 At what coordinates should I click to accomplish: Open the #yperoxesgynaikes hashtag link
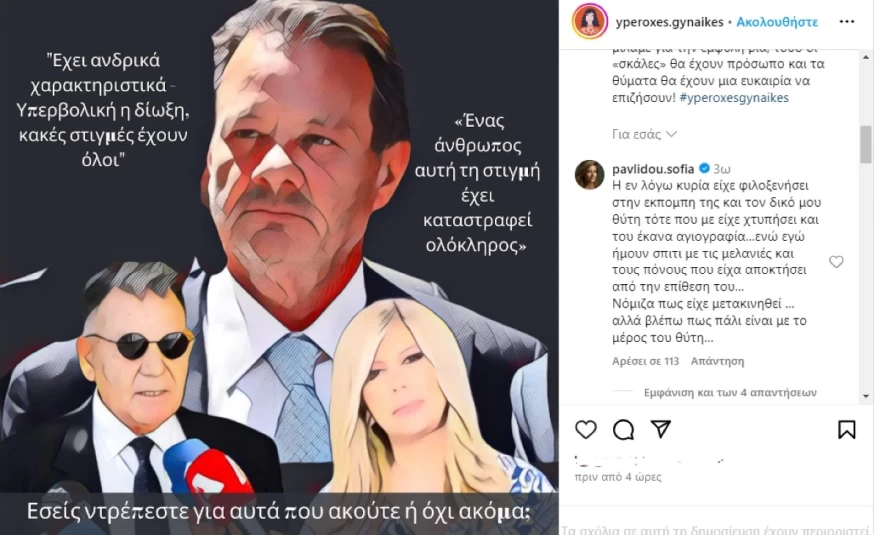tap(734, 98)
